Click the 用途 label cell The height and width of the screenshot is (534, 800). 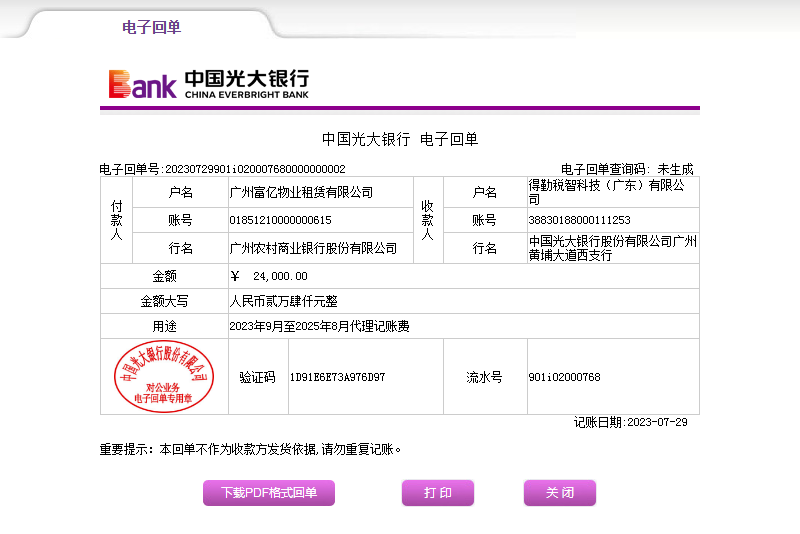(164, 326)
